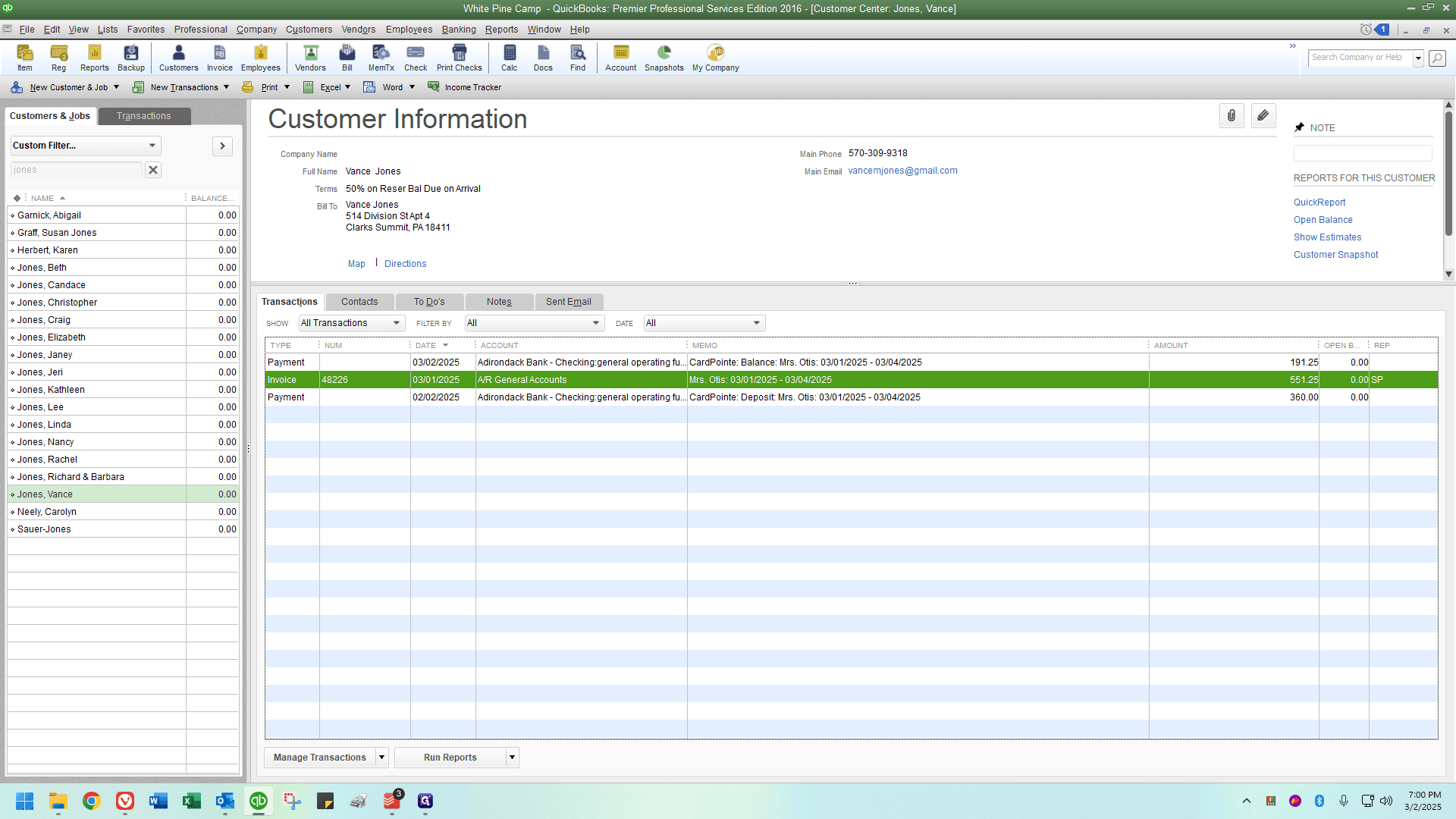Click the search magnifier icon
This screenshot has height=819, width=1456.
click(x=1437, y=58)
